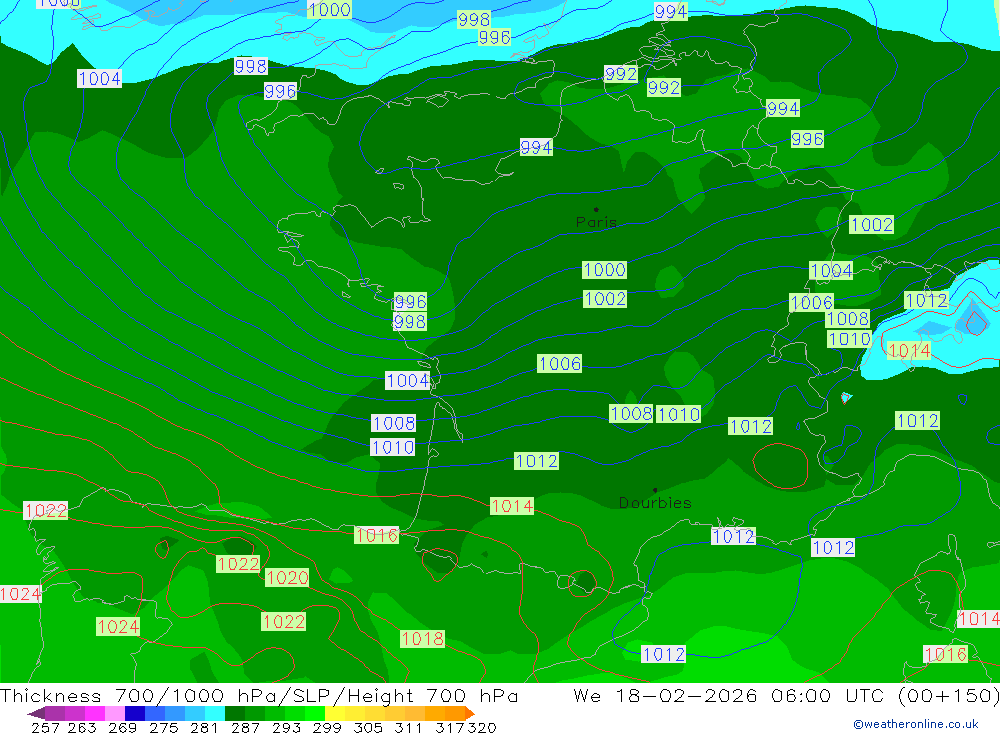Click the 1008 label left of adjacent 1010
The image size is (1000, 733).
(631, 413)
